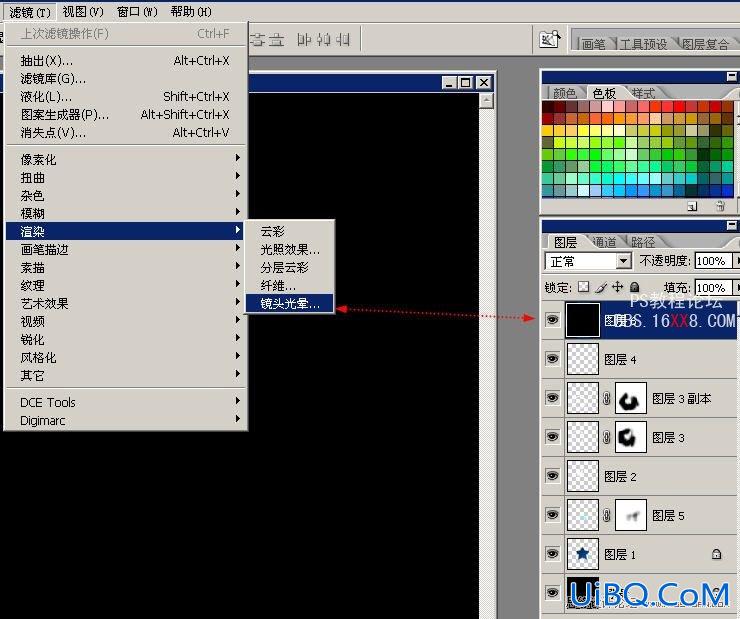Open Extract (抽出) filter
Screen dimensions: 740x619
click(126, 60)
